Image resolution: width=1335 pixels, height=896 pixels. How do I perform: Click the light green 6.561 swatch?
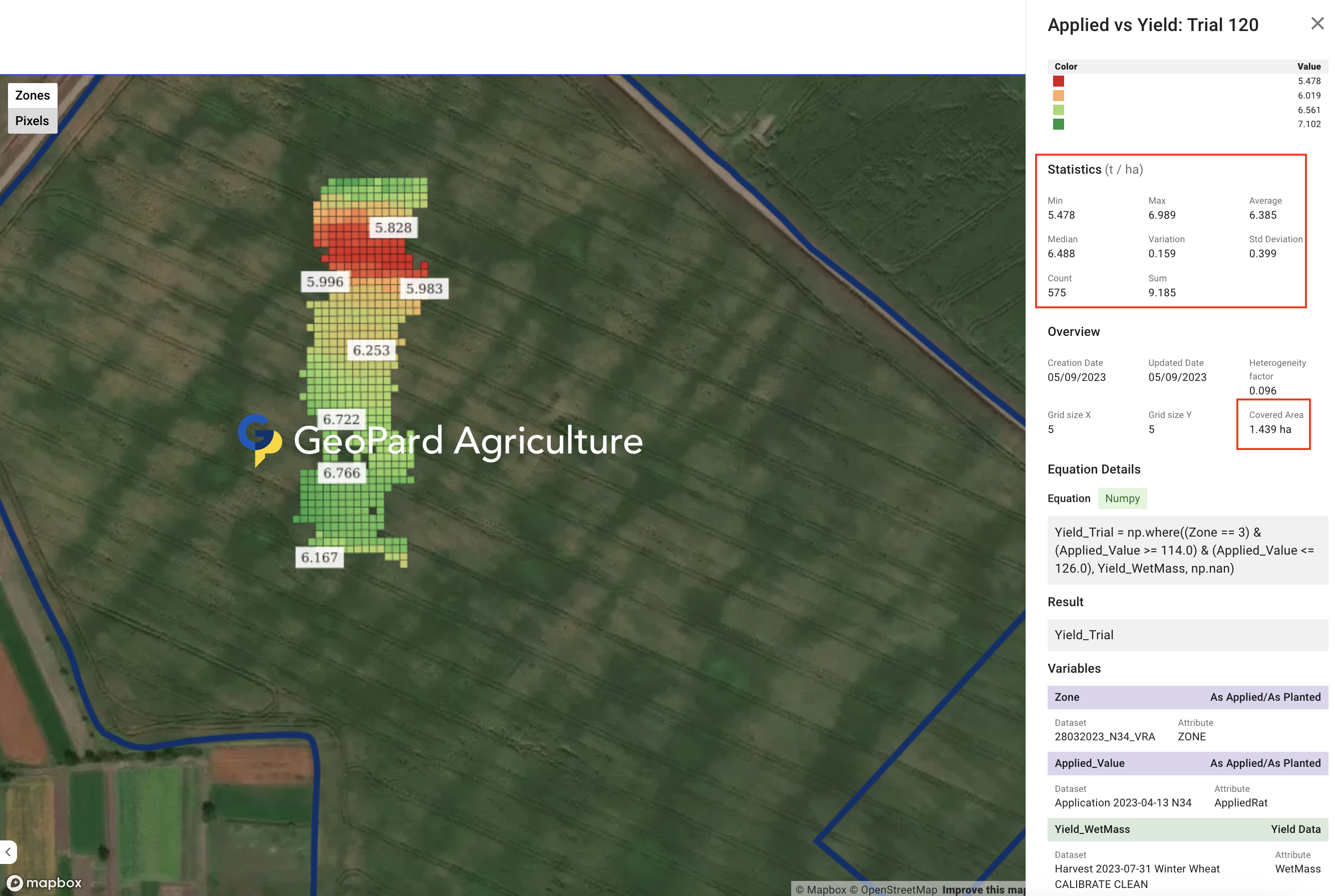coord(1059,110)
